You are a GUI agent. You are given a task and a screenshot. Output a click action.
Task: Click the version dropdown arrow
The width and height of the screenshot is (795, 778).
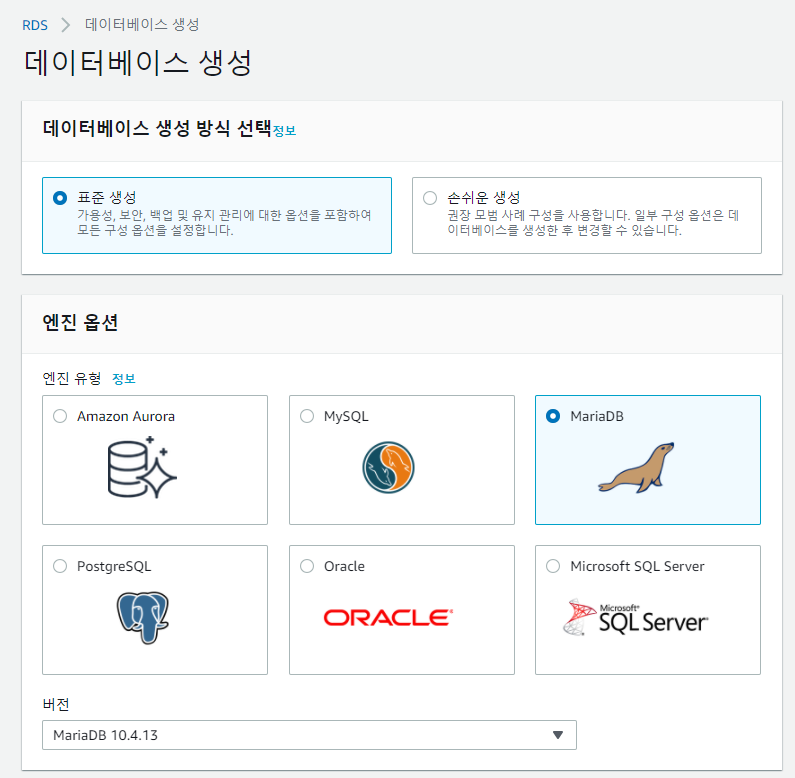pyautogui.click(x=558, y=735)
